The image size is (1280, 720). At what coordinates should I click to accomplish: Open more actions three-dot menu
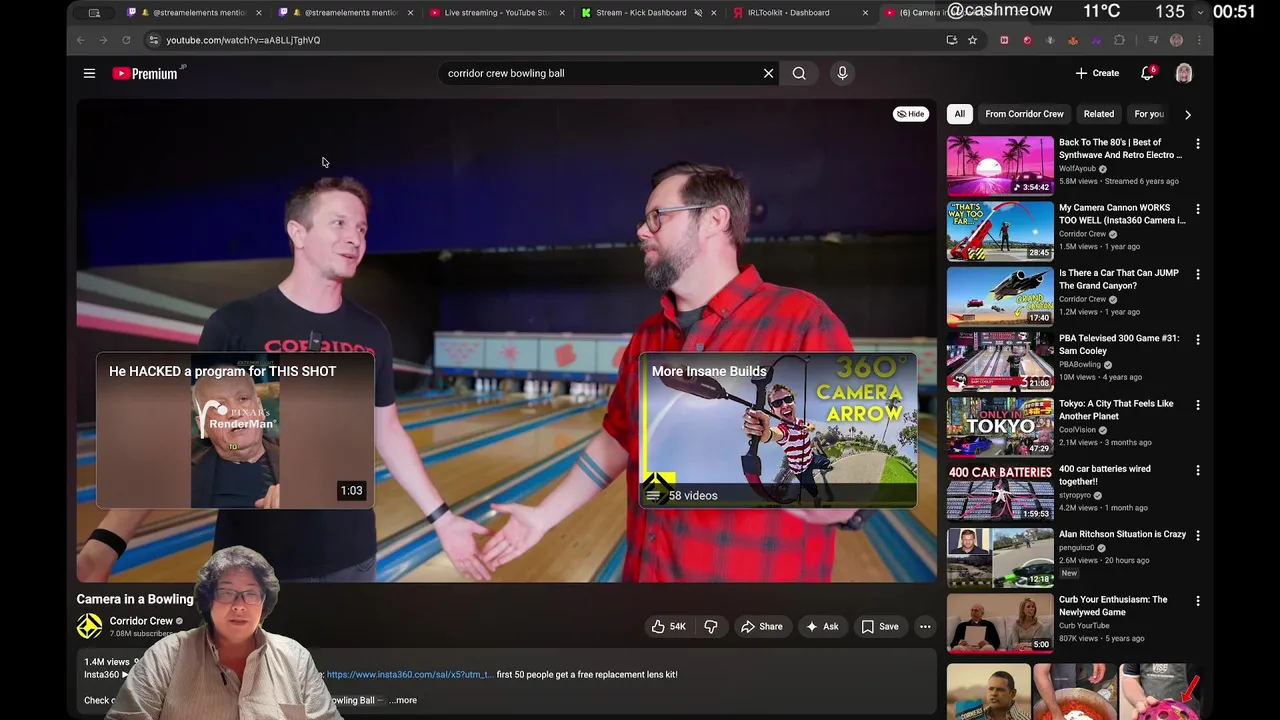[925, 626]
